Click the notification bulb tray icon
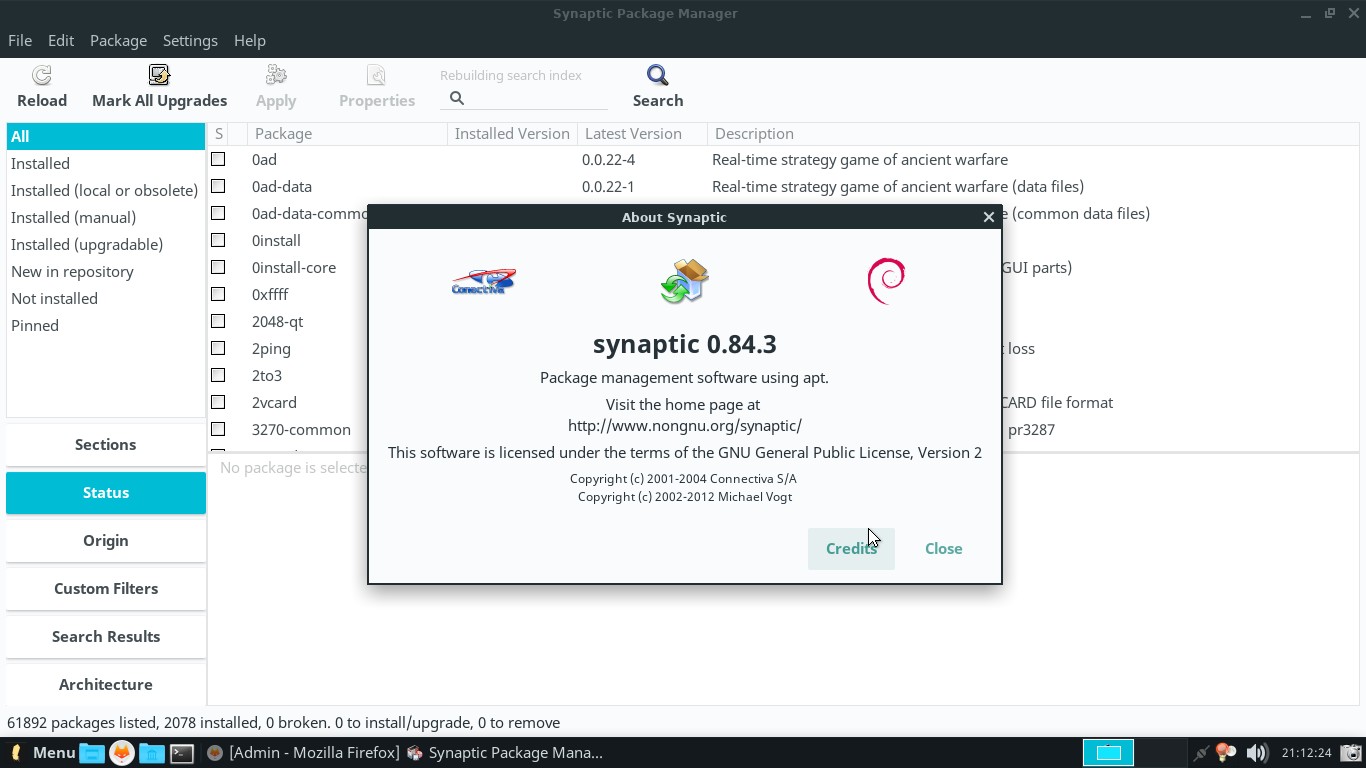 pyautogui.click(x=1225, y=753)
